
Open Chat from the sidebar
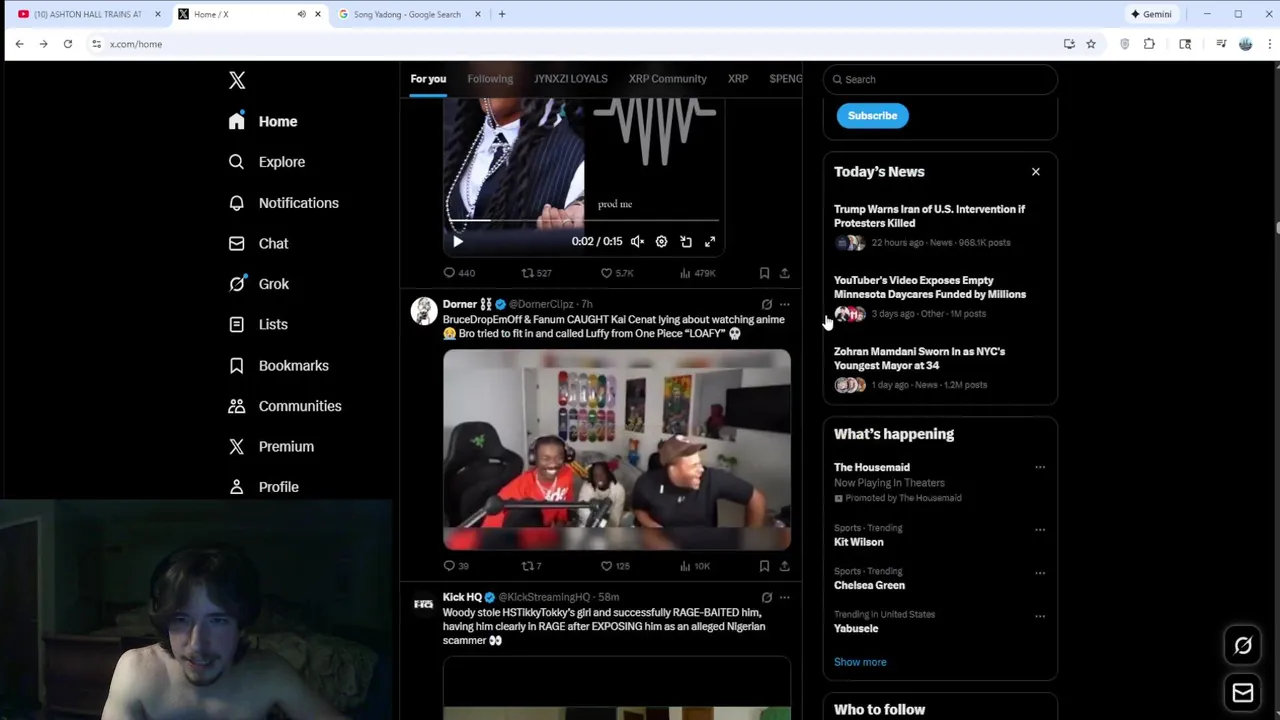(x=258, y=243)
